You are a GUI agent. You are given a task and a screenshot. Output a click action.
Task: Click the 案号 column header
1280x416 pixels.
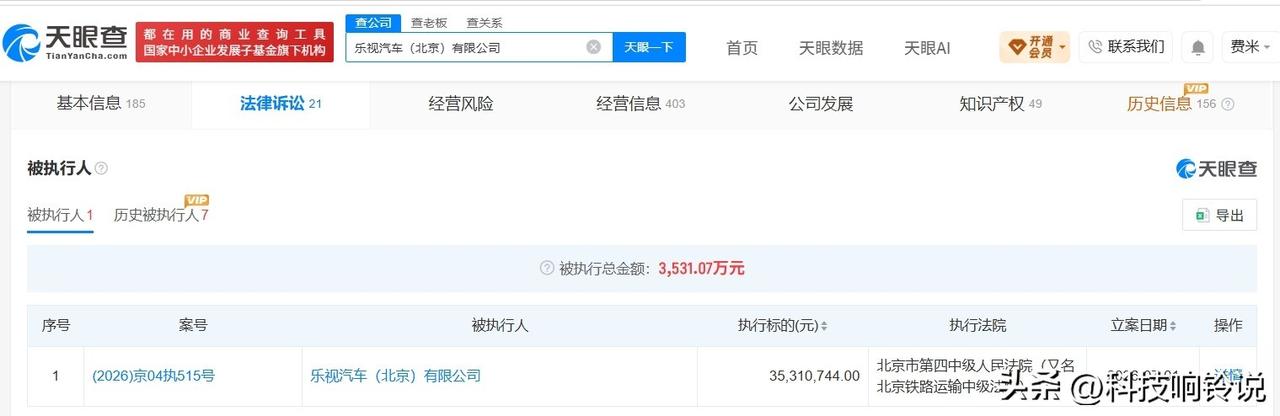pyautogui.click(x=193, y=326)
